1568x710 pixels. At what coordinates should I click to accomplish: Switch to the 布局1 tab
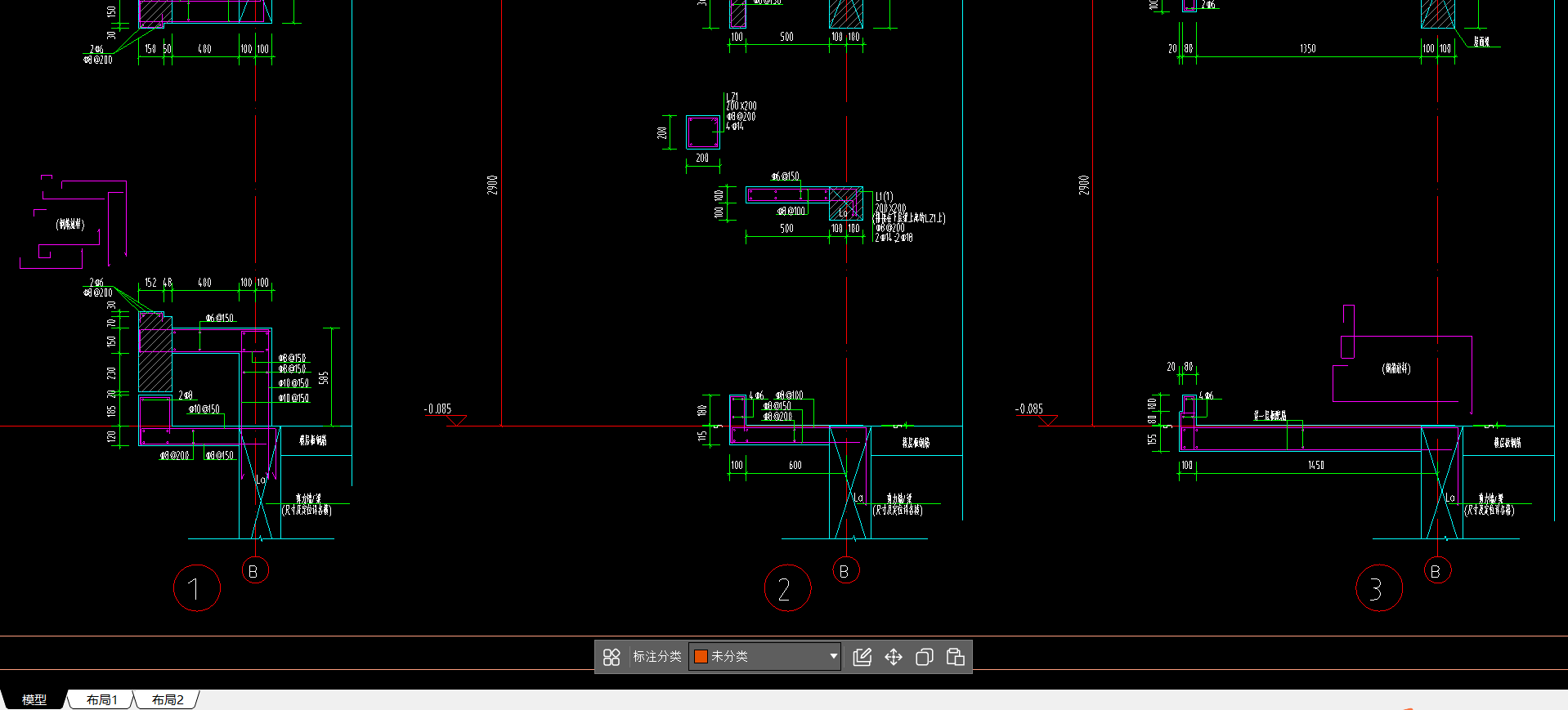[x=101, y=699]
